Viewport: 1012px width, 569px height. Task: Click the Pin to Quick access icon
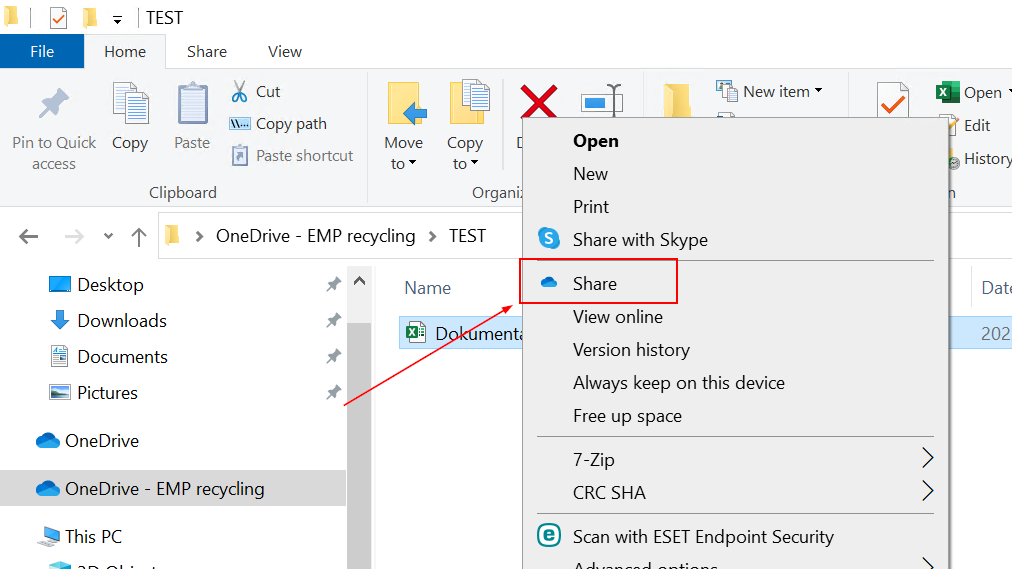(x=54, y=107)
